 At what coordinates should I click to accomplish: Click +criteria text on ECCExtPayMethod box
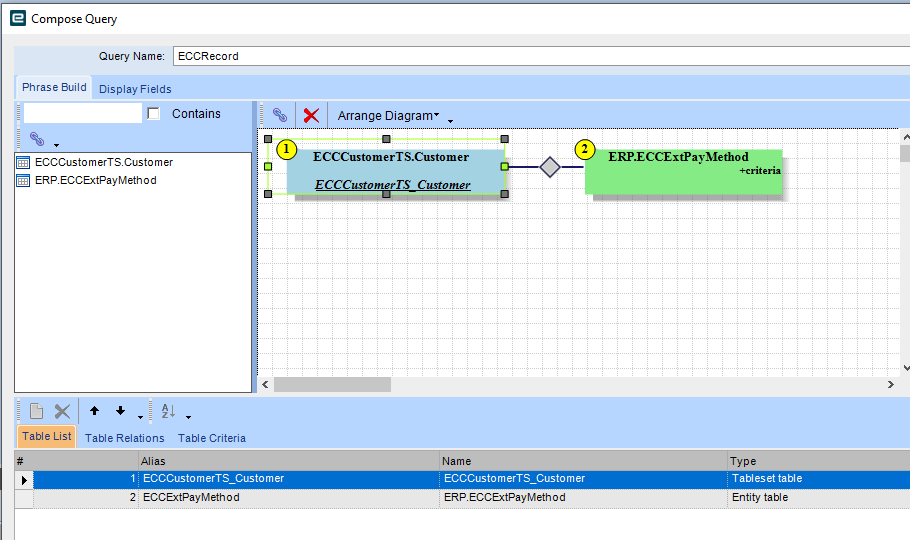760,171
